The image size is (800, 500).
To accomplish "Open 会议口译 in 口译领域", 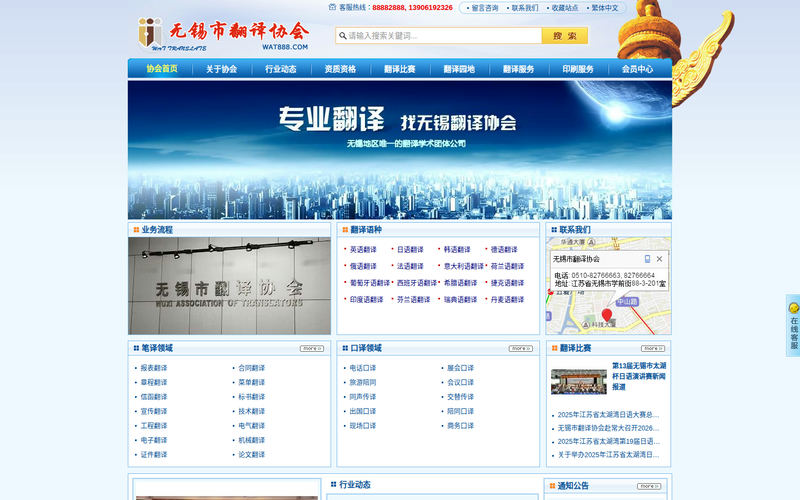I will [x=460, y=382].
